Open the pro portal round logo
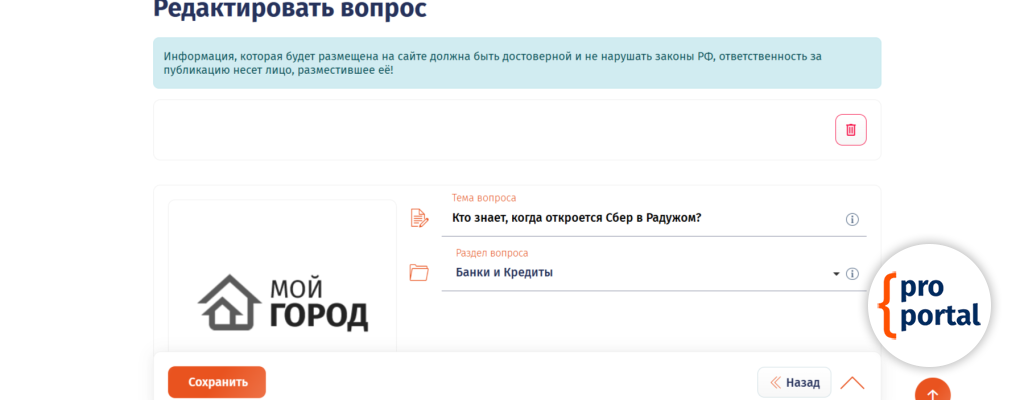 pyautogui.click(x=929, y=306)
